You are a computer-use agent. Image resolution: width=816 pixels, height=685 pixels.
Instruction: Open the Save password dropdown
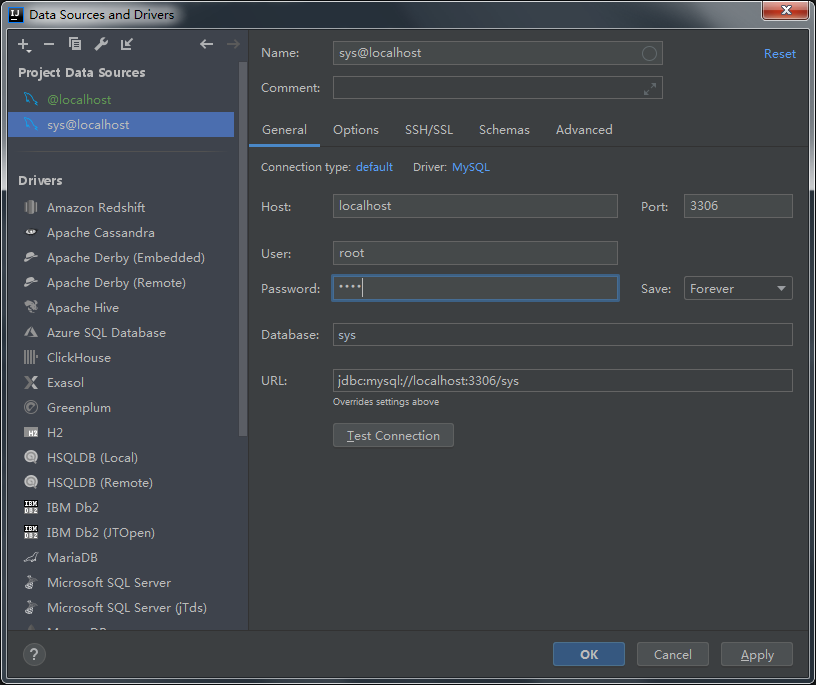tap(738, 288)
